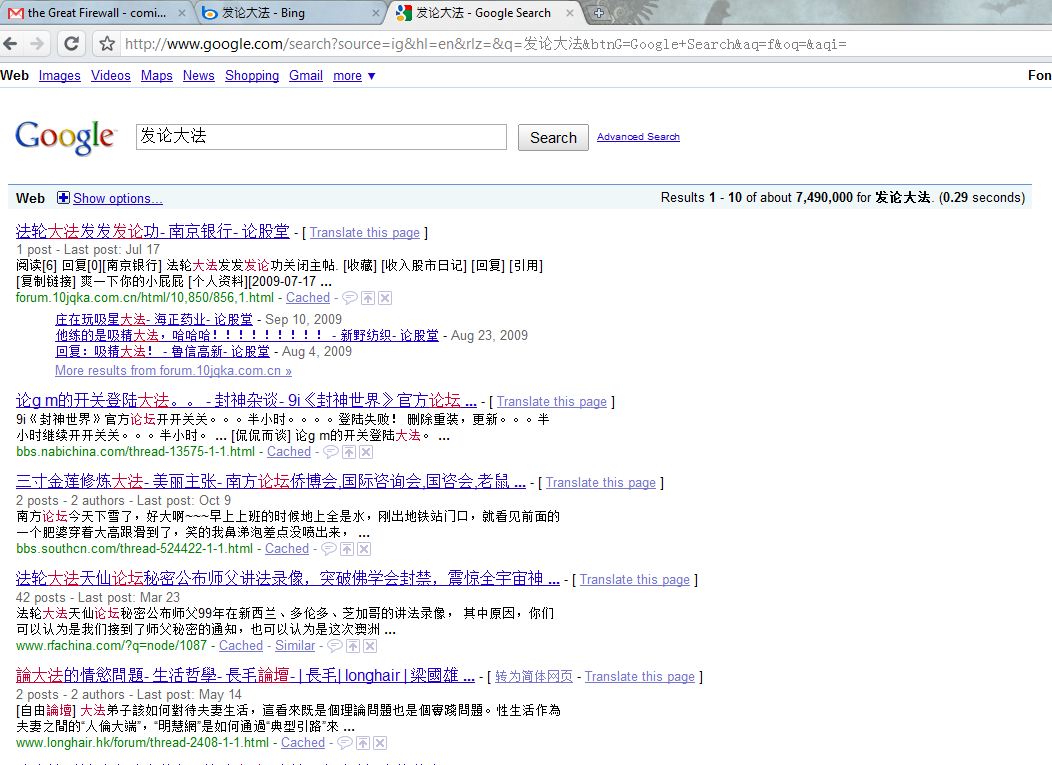This screenshot has height=765, width=1052.
Task: Bookmark the page with the star icon
Action: (107, 44)
